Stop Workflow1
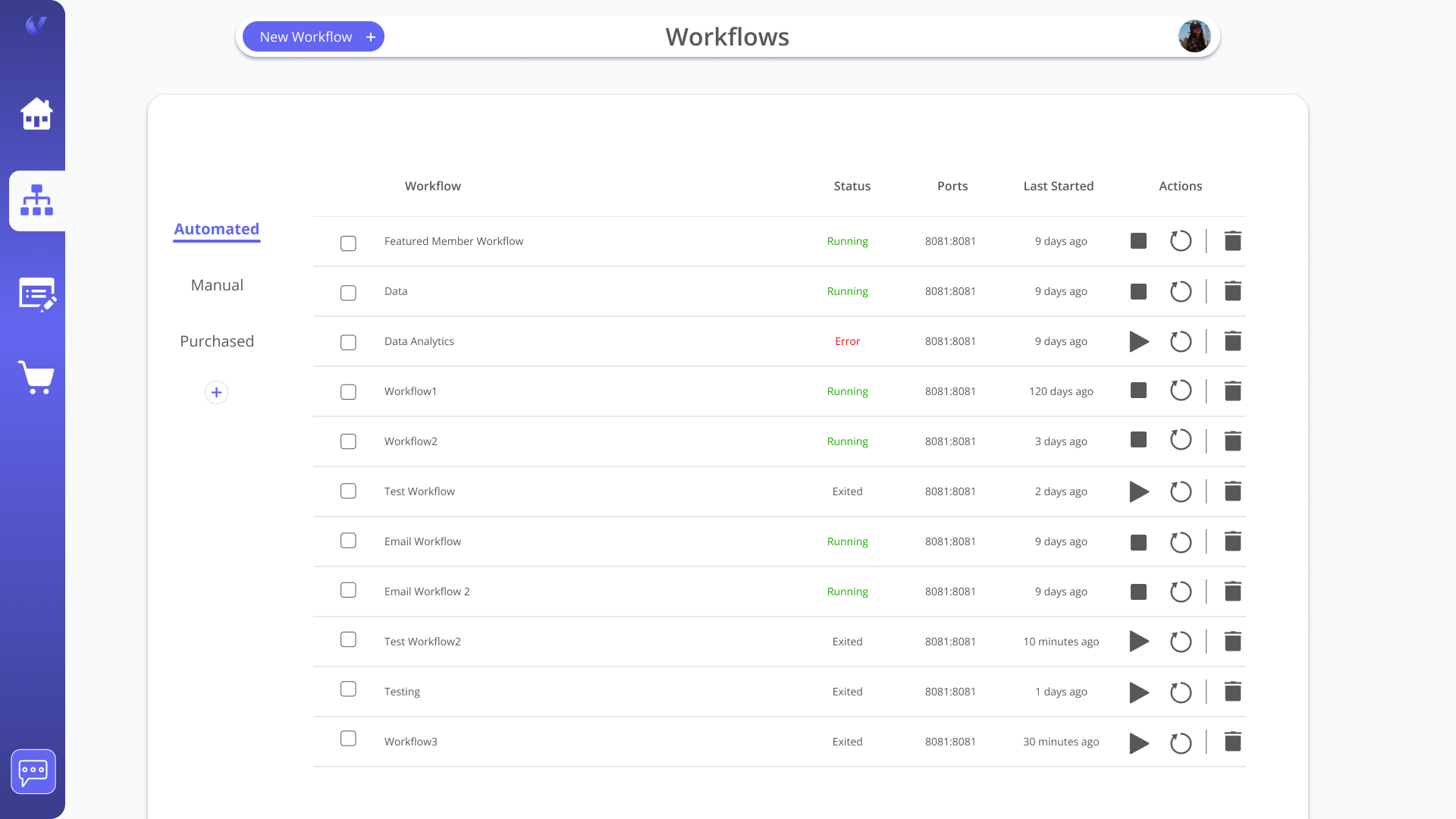The height and width of the screenshot is (819, 1456). (1138, 391)
